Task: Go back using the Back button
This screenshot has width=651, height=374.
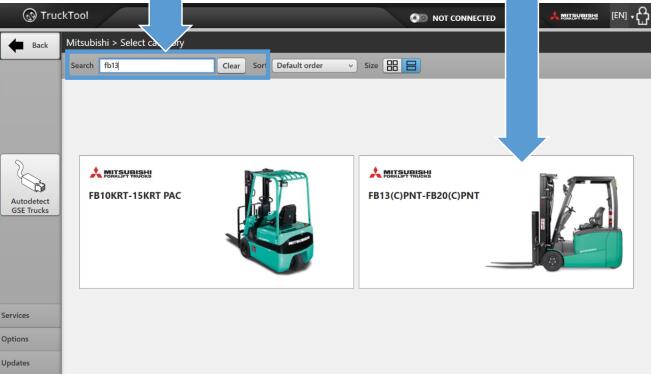Action: coord(30,46)
